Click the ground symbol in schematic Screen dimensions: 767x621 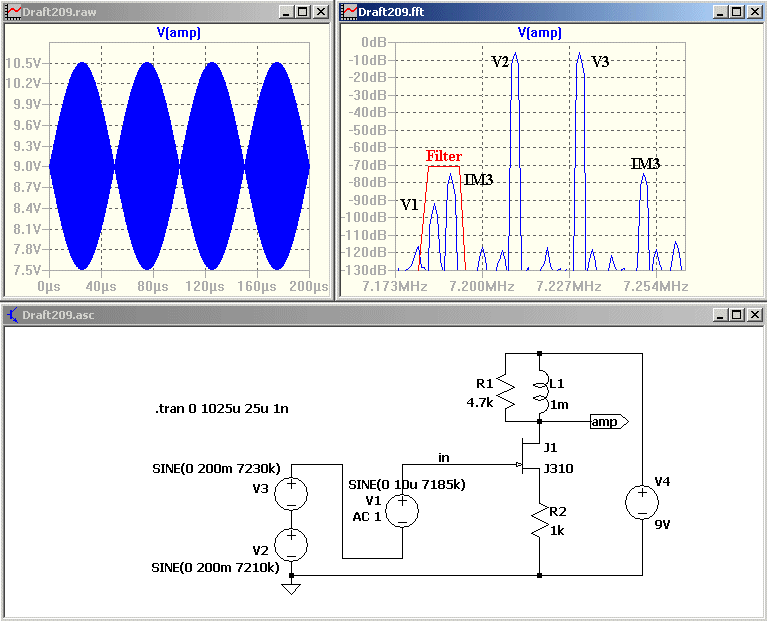coord(291,588)
